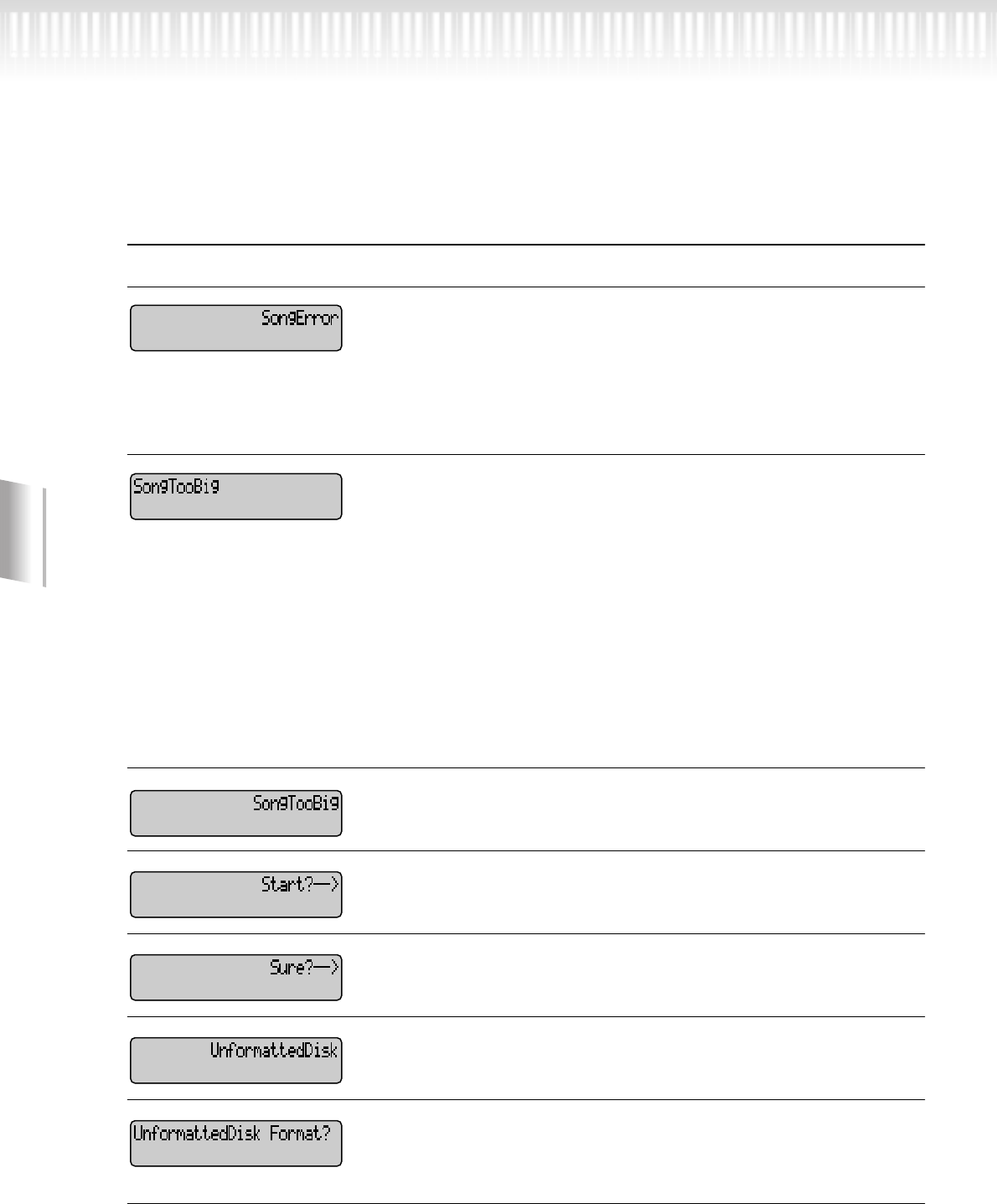This screenshot has width=997, height=1204.
Task: Select the right-aligned SongTooBig display
Action: pos(236,813)
